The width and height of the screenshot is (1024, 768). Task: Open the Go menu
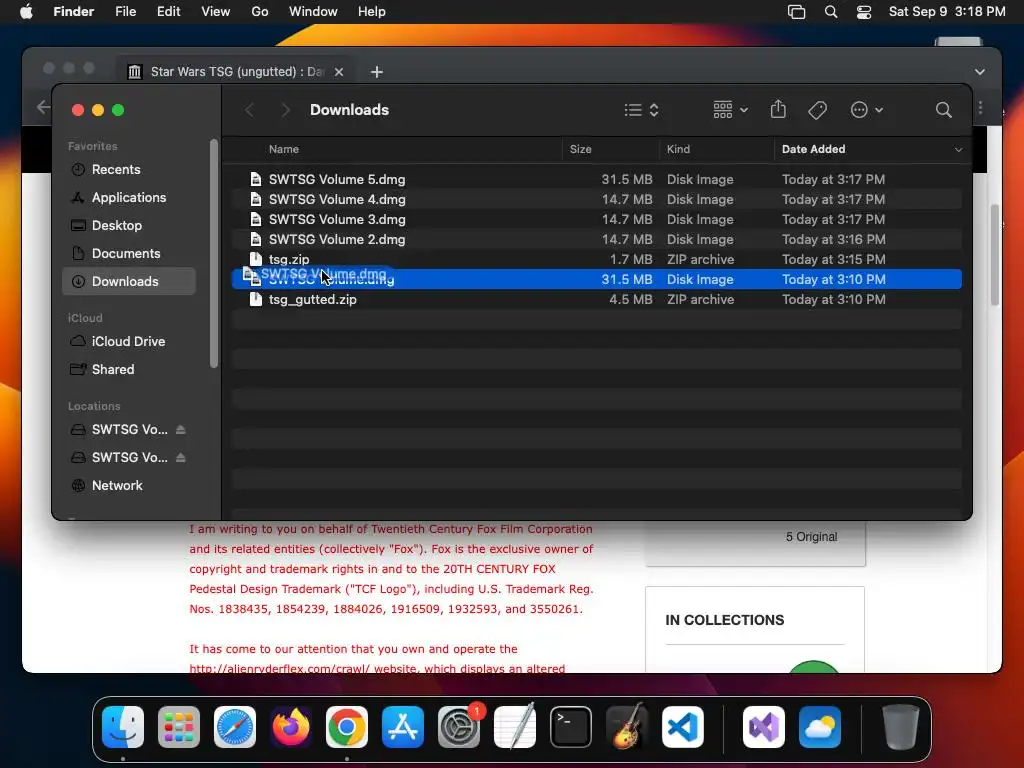pos(259,12)
